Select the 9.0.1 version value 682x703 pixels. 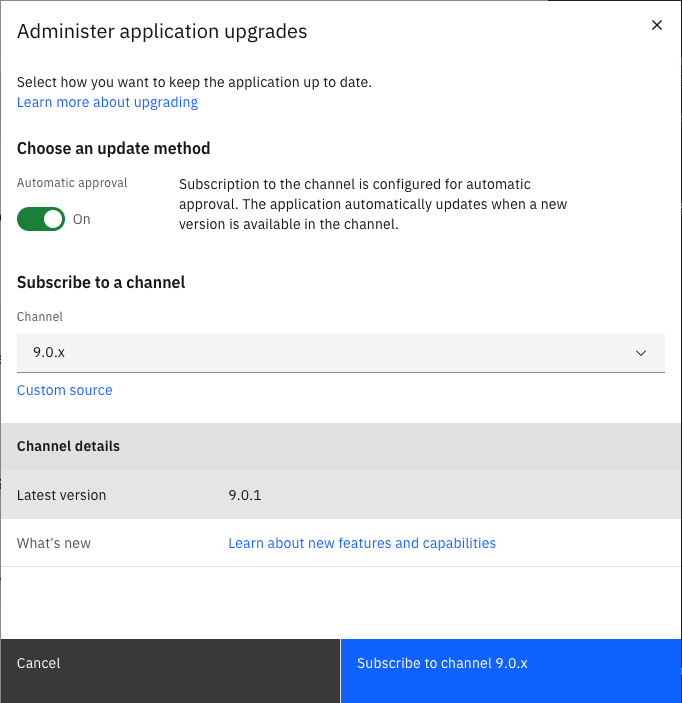point(245,495)
